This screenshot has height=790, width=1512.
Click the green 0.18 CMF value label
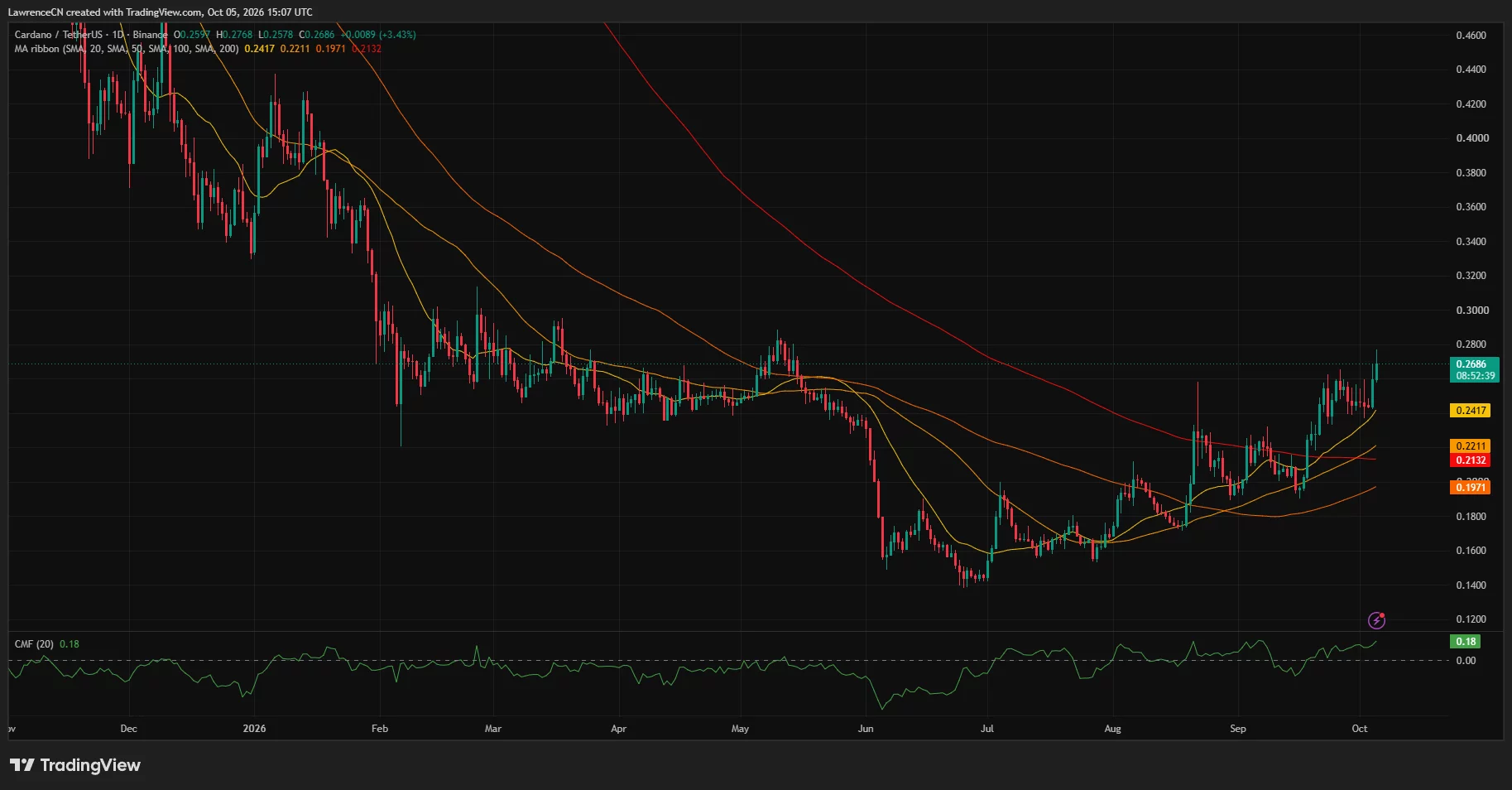[x=1466, y=642]
